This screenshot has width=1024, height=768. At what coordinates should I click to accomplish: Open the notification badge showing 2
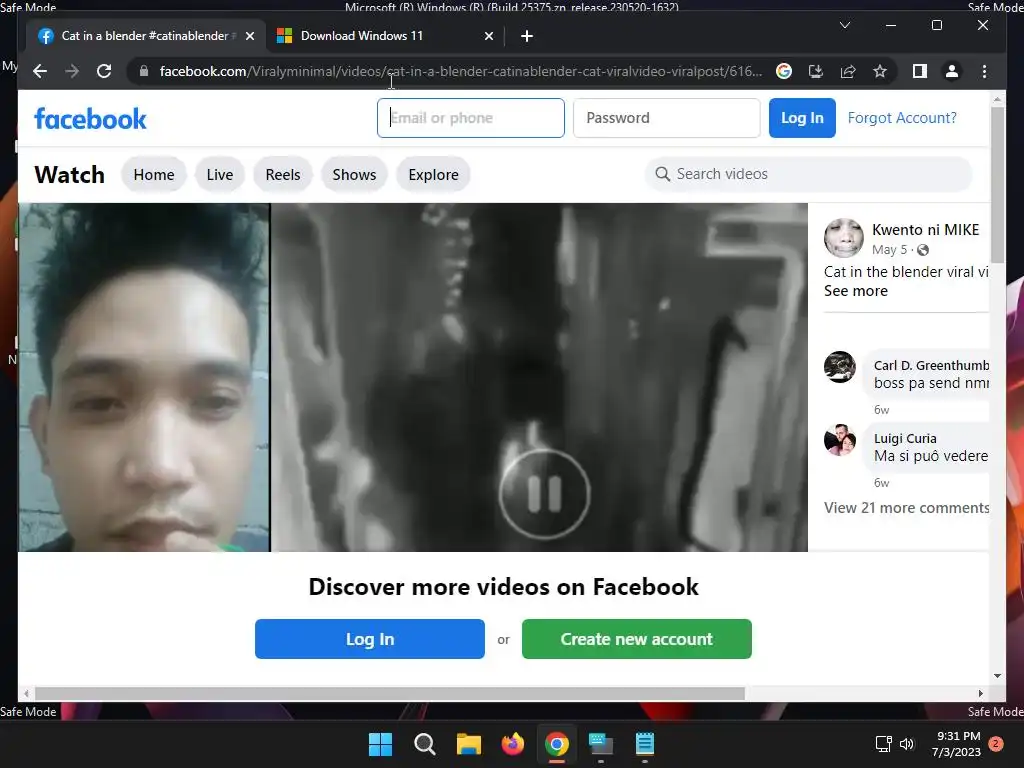(996, 744)
